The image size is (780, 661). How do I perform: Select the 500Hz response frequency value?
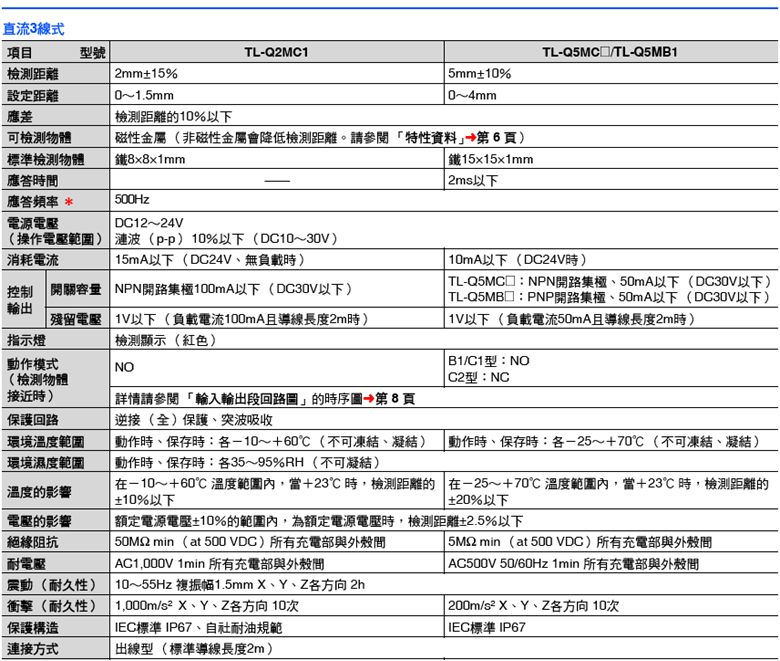[132, 202]
